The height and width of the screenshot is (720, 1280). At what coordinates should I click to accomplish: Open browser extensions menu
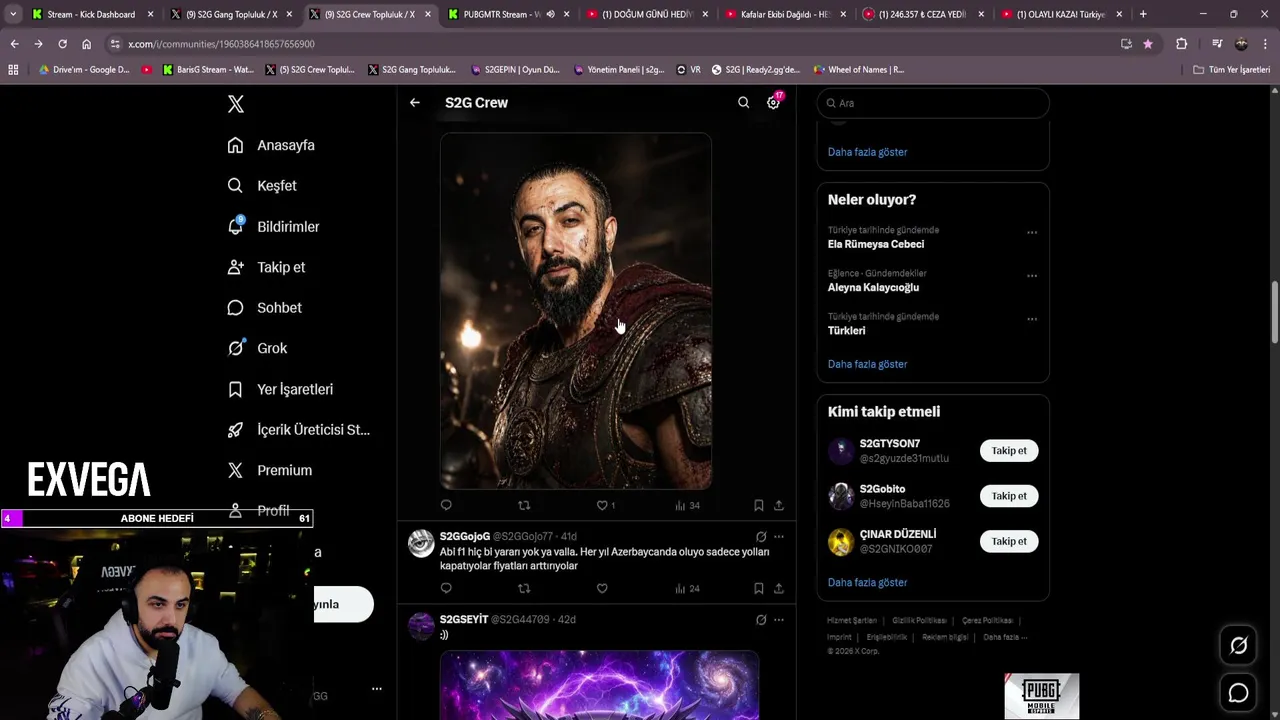click(1181, 44)
